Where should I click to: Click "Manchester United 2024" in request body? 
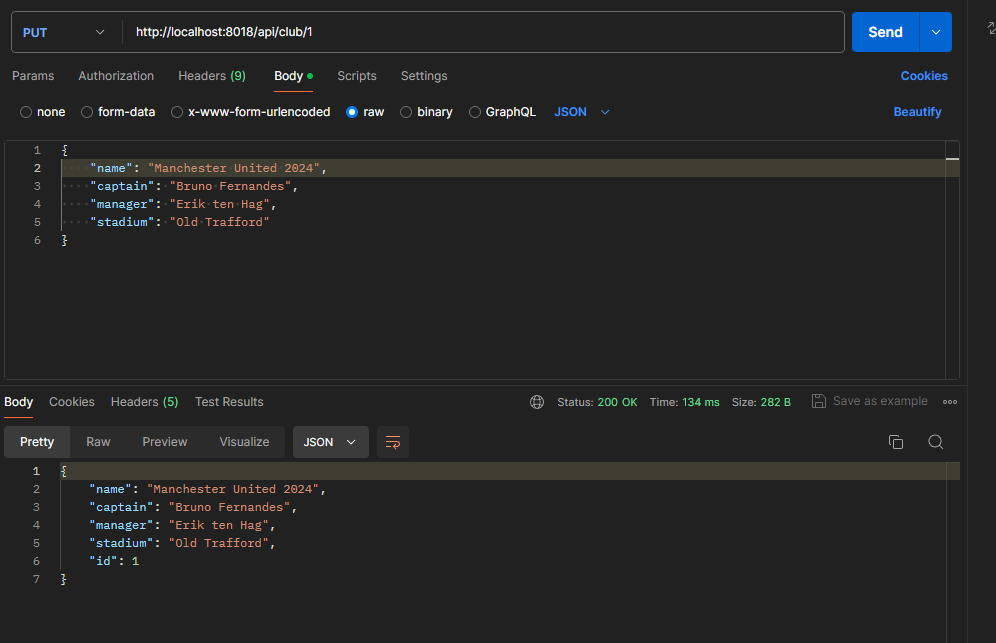tap(234, 168)
